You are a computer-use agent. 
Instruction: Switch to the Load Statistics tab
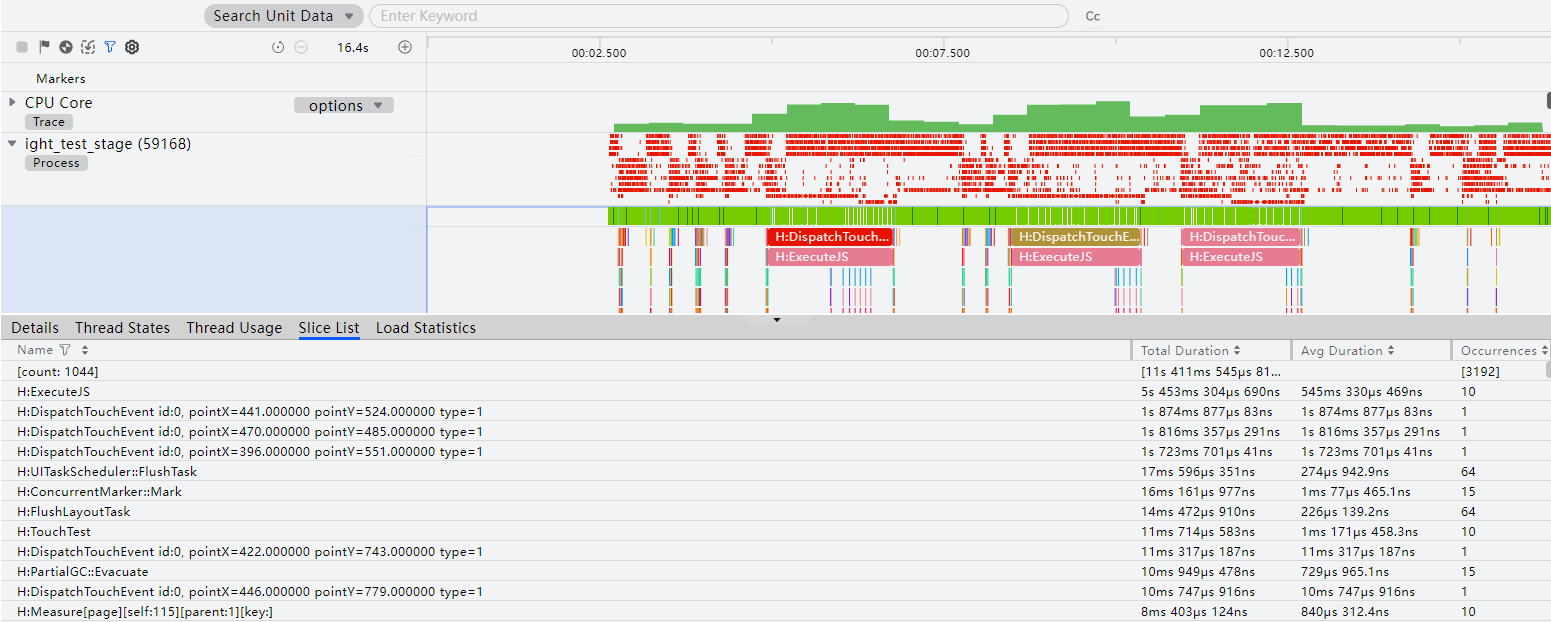tap(426, 328)
